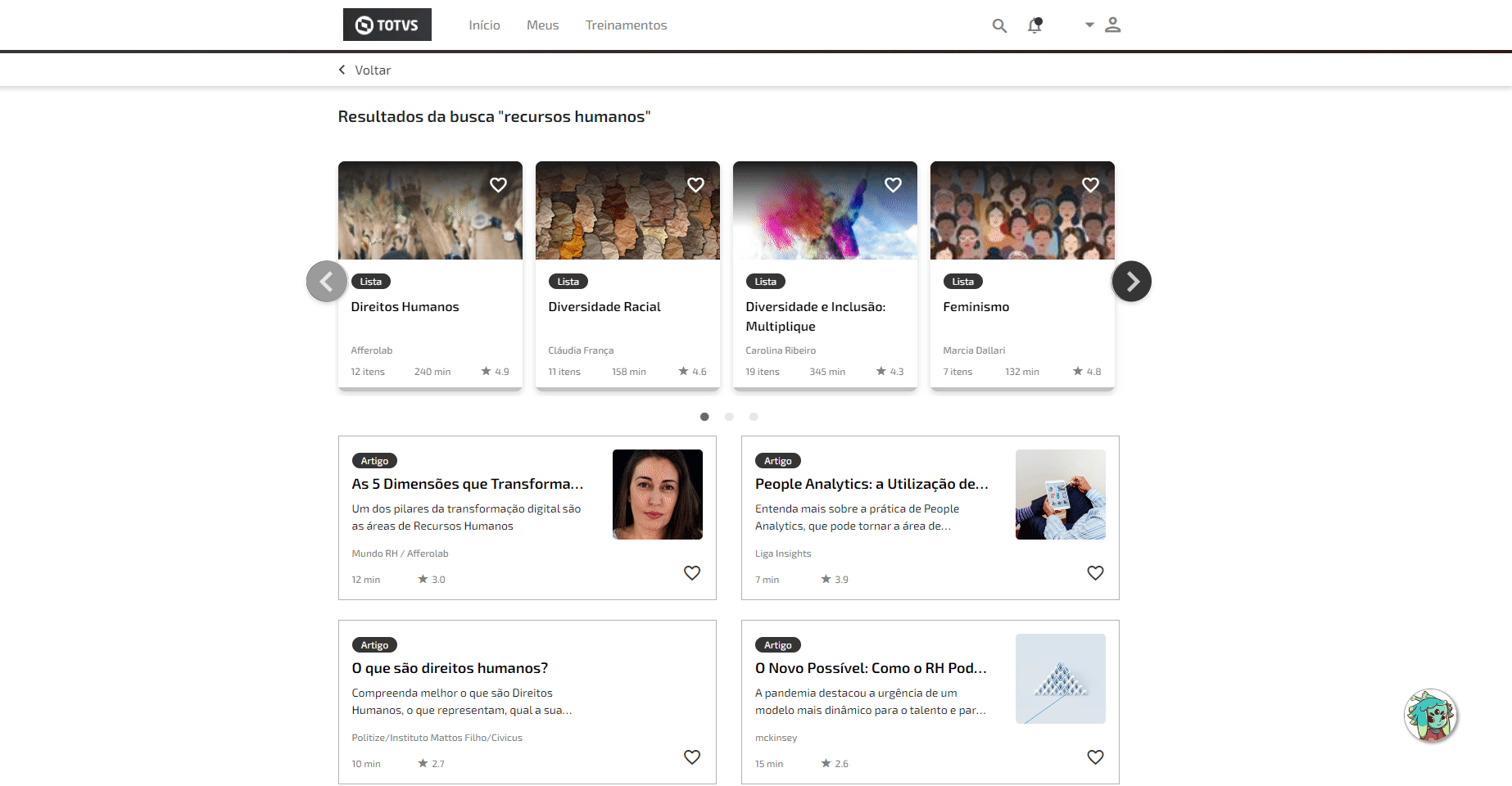Click the Voltar back link
Viewport: 1512px width, 786px height.
(x=373, y=70)
